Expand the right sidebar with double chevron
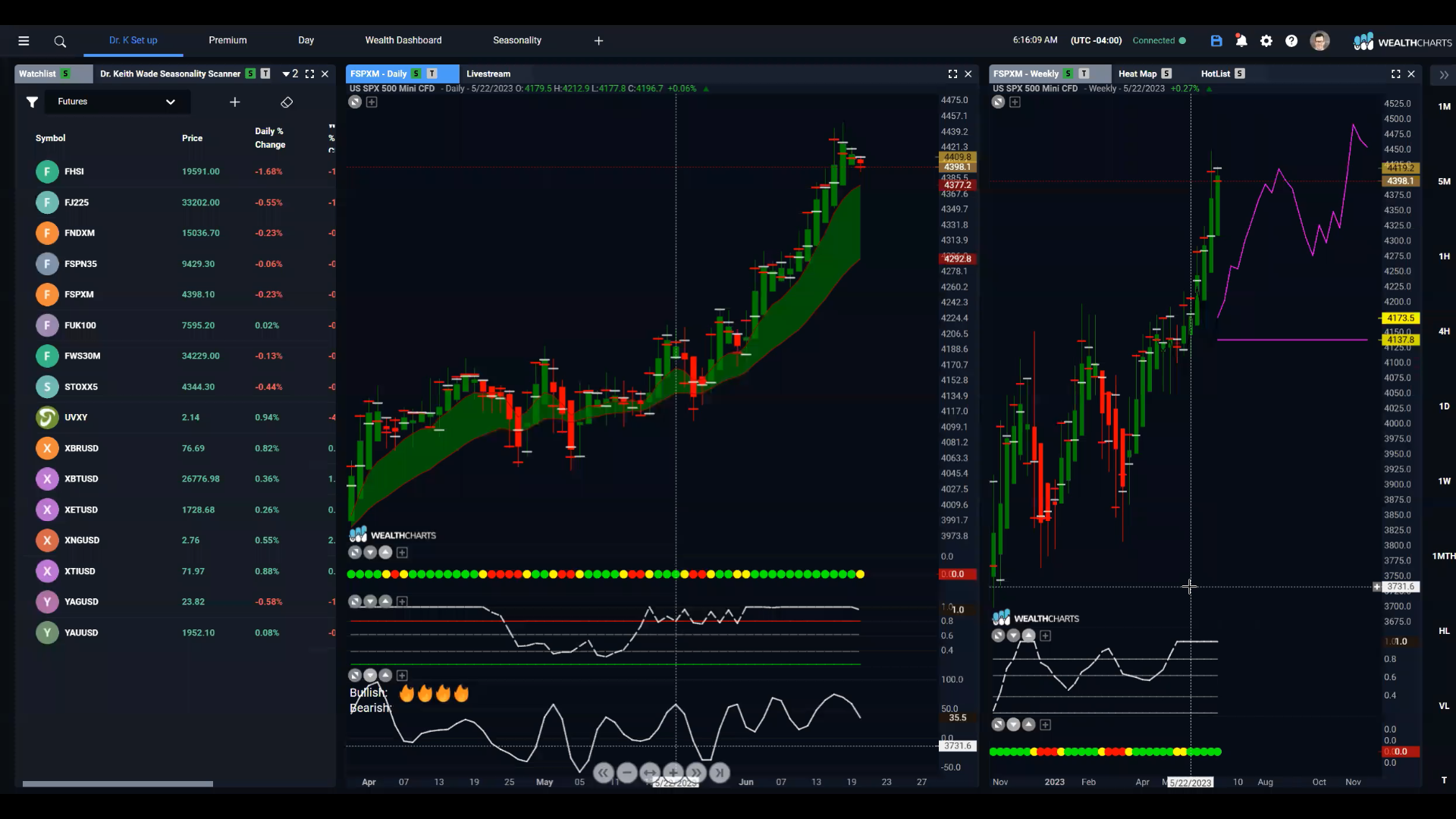 [1444, 74]
